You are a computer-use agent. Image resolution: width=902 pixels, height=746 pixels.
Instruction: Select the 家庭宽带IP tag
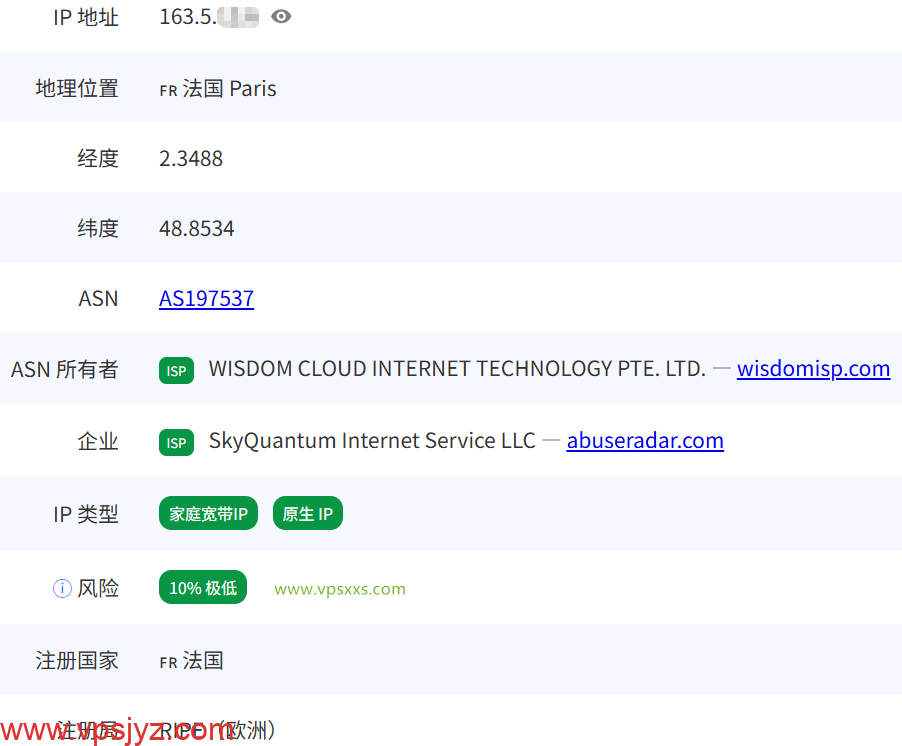(208, 513)
